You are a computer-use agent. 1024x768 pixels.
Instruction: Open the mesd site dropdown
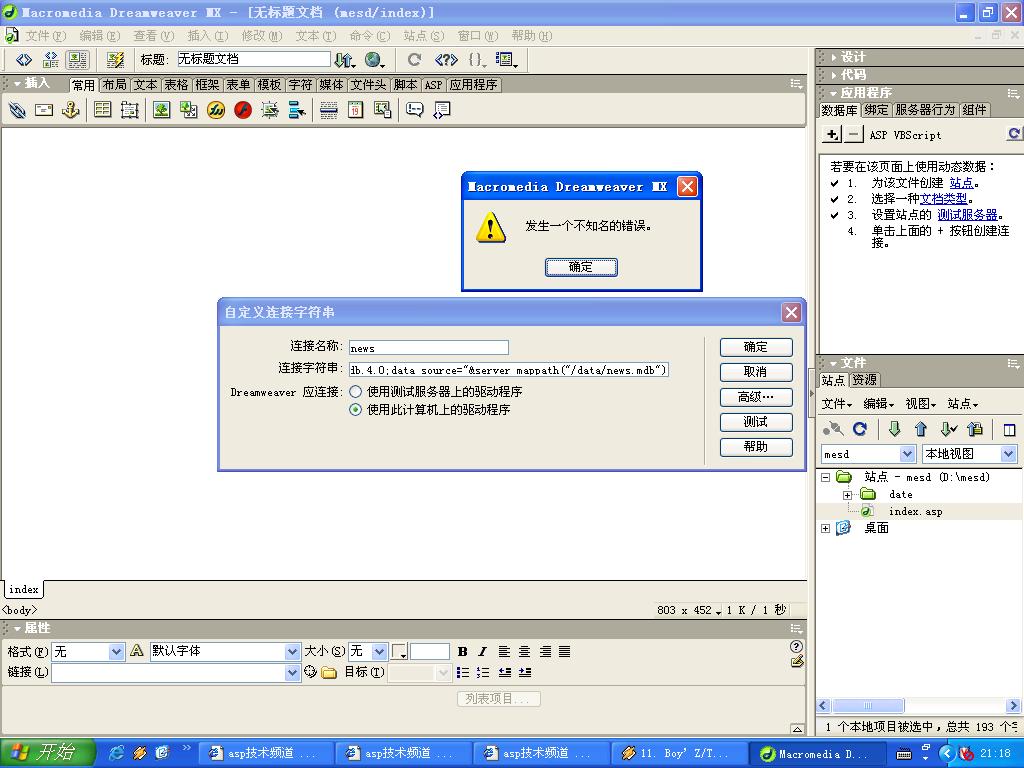pos(908,453)
